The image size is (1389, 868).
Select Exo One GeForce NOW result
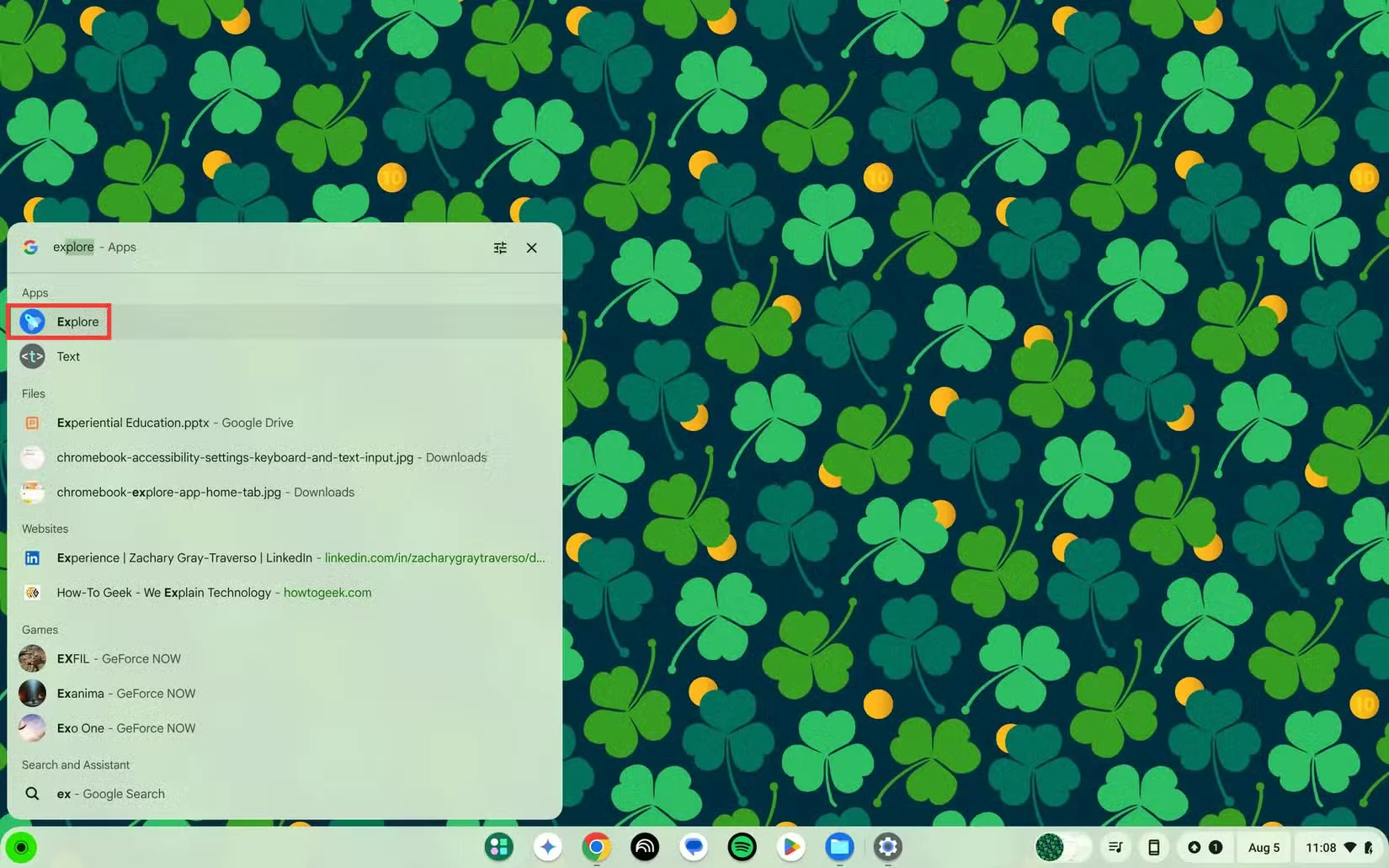pos(125,727)
